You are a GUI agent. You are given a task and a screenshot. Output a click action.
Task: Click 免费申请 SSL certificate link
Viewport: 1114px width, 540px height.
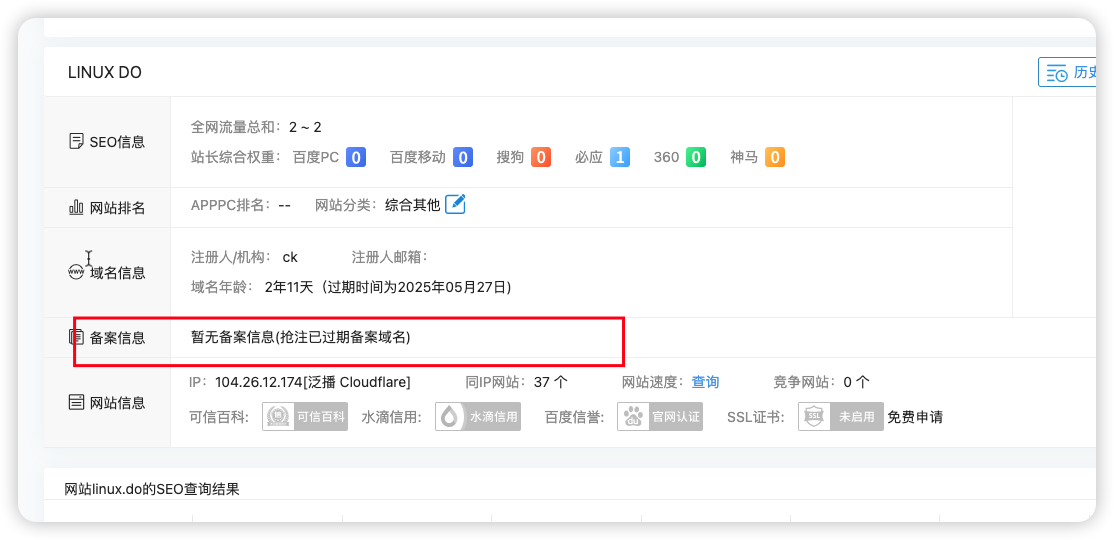[915, 417]
